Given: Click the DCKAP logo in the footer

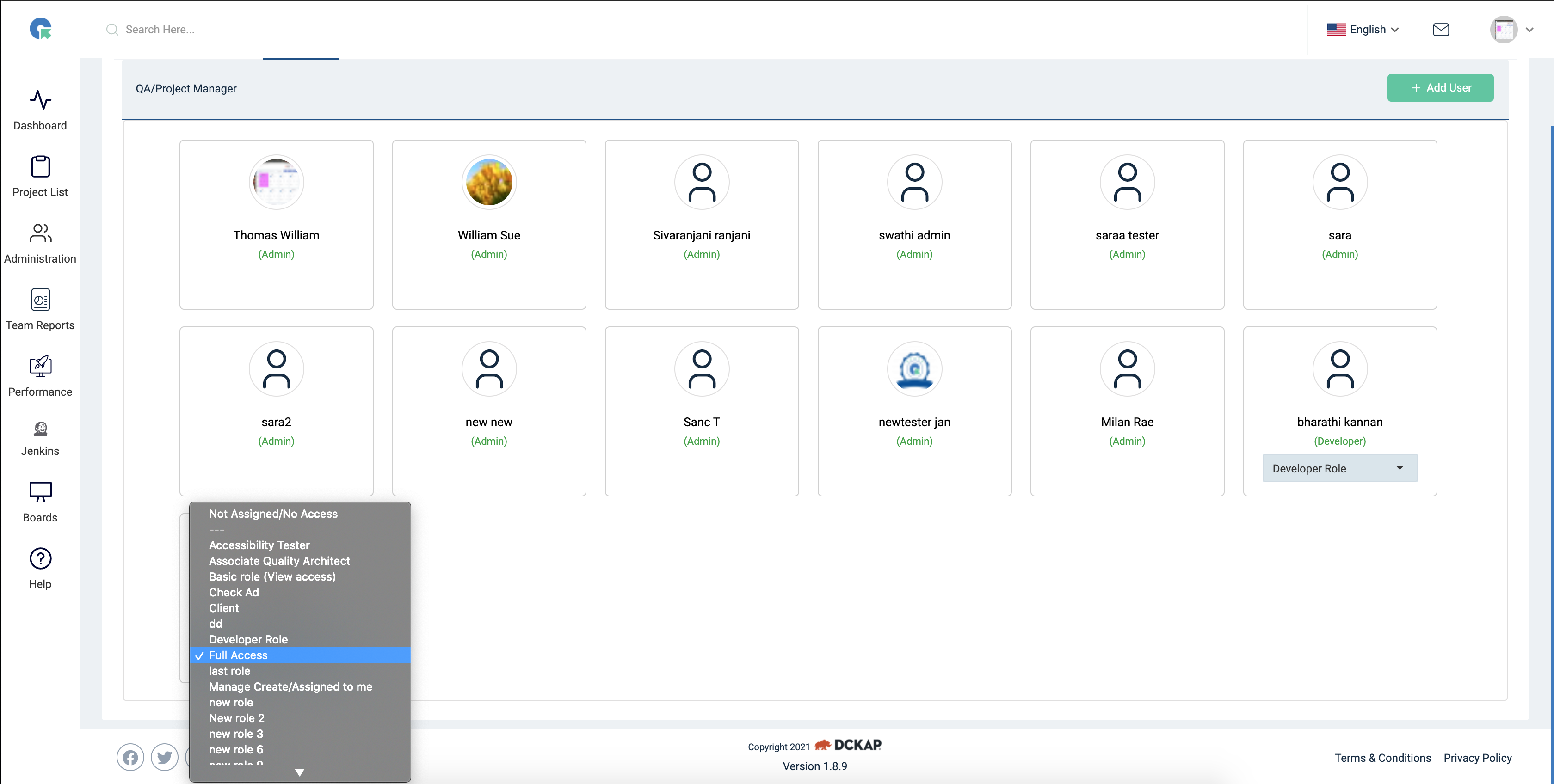Looking at the screenshot, I should coord(848,745).
